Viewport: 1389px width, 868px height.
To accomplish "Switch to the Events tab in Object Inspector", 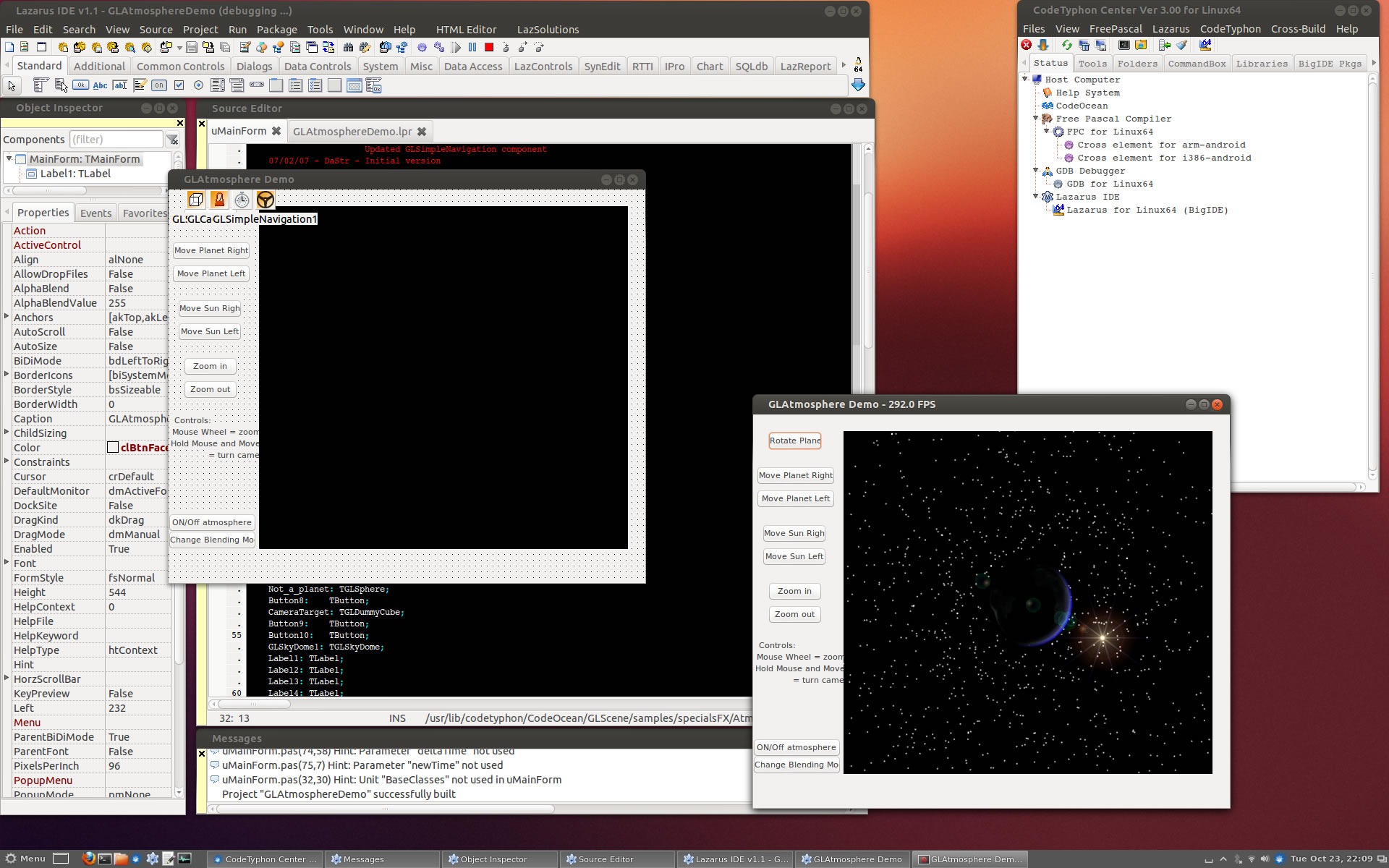I will pyautogui.click(x=95, y=213).
